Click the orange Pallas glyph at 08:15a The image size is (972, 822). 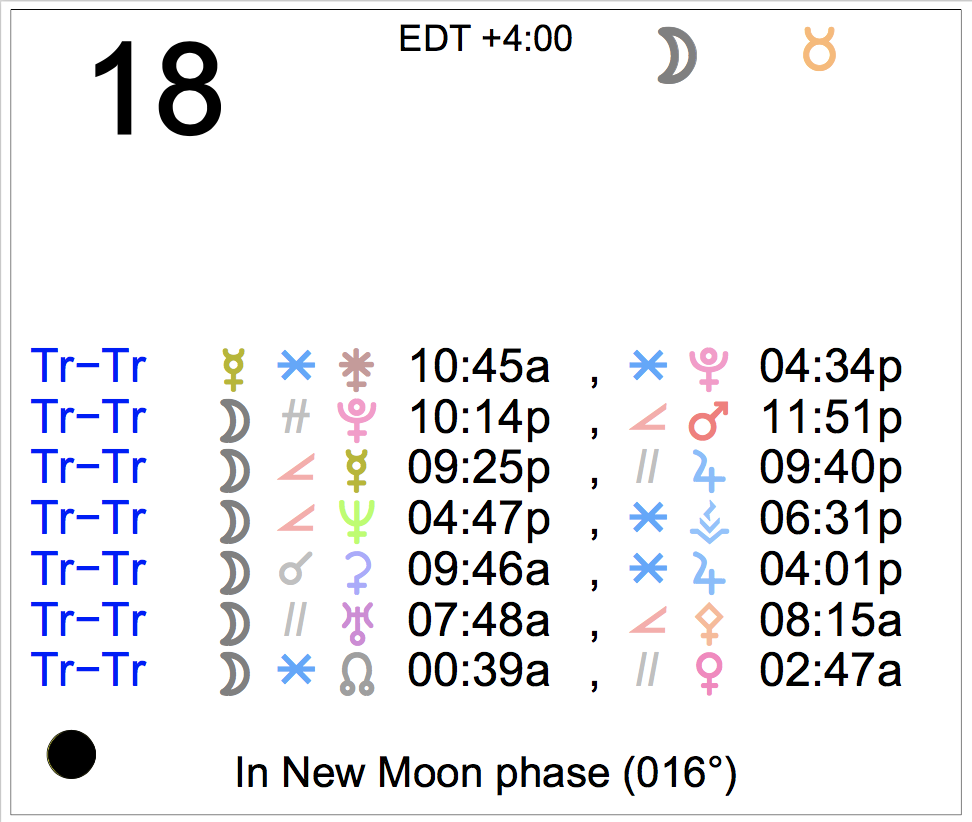(709, 624)
